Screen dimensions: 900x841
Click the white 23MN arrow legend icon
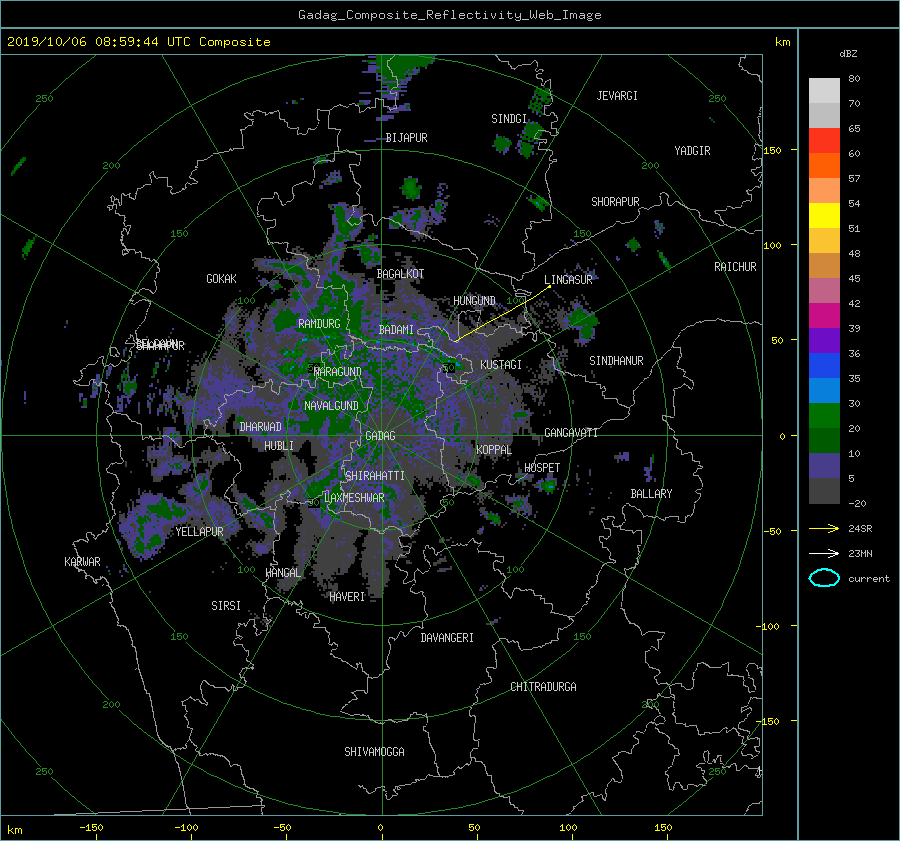(824, 553)
